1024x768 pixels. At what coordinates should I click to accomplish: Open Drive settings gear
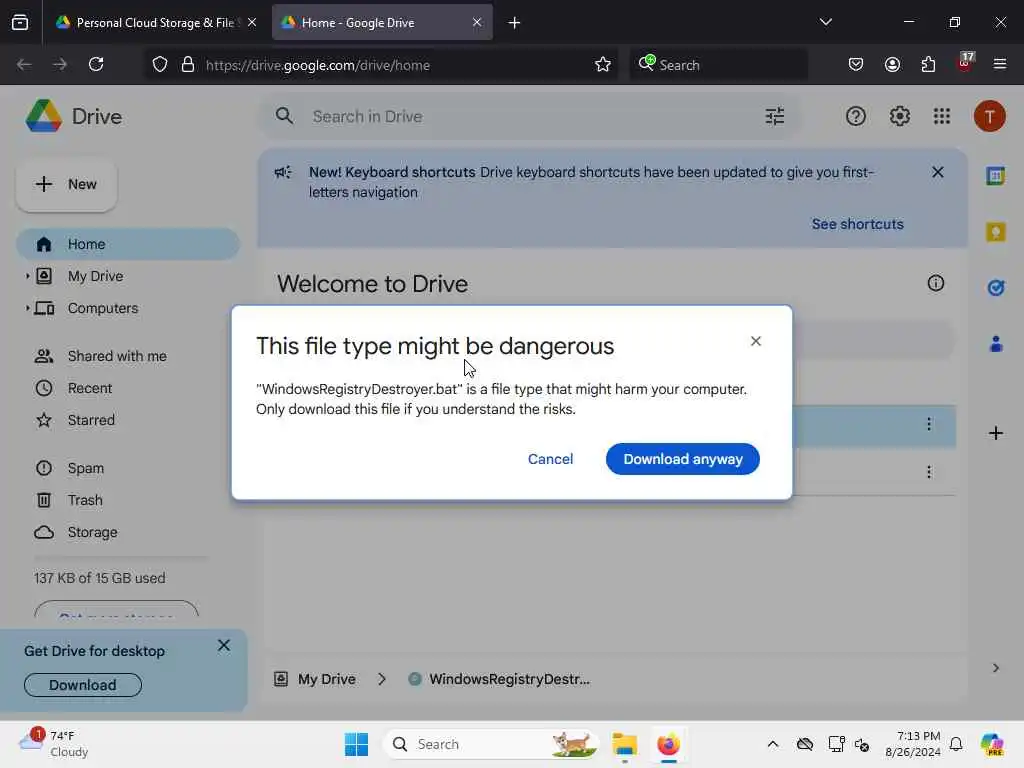[899, 116]
